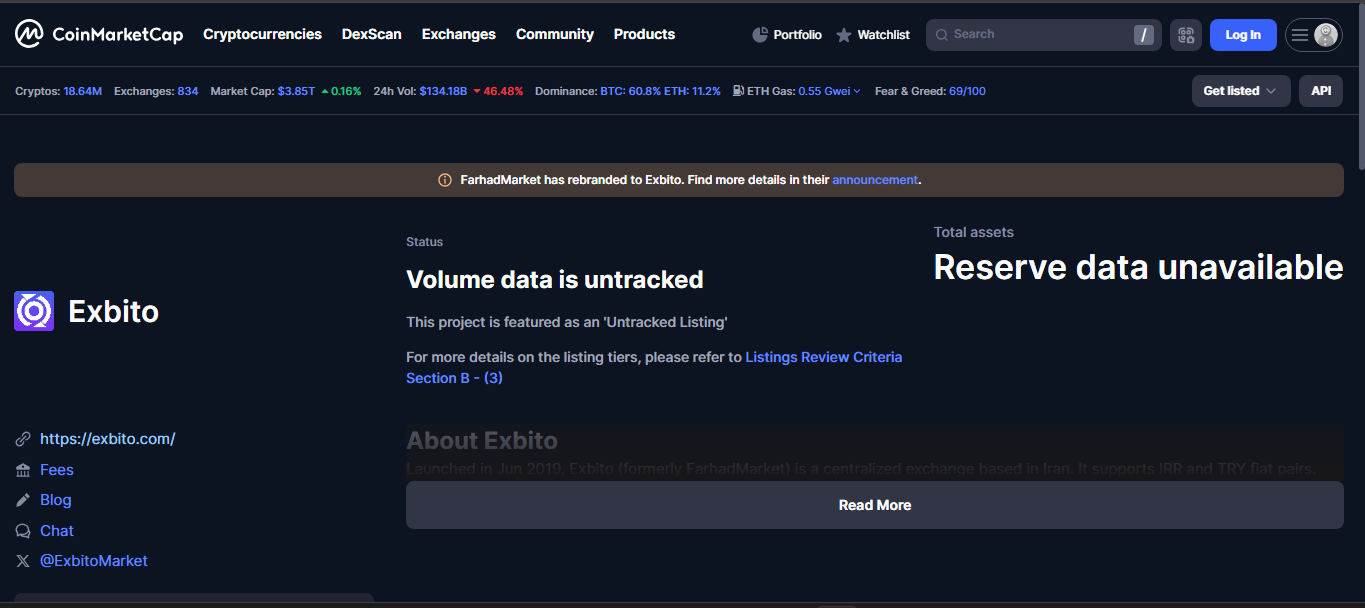Open the Fees link
This screenshot has width=1365, height=608.
[x=57, y=470]
